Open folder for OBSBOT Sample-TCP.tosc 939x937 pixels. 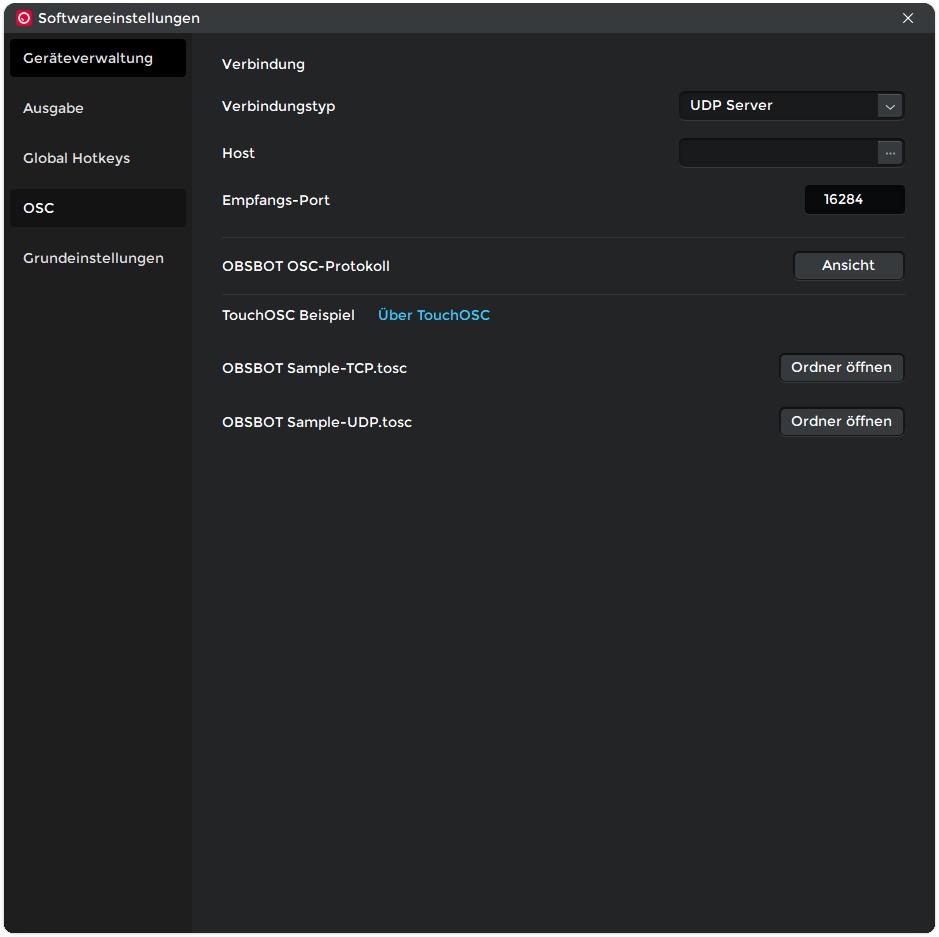coord(841,368)
